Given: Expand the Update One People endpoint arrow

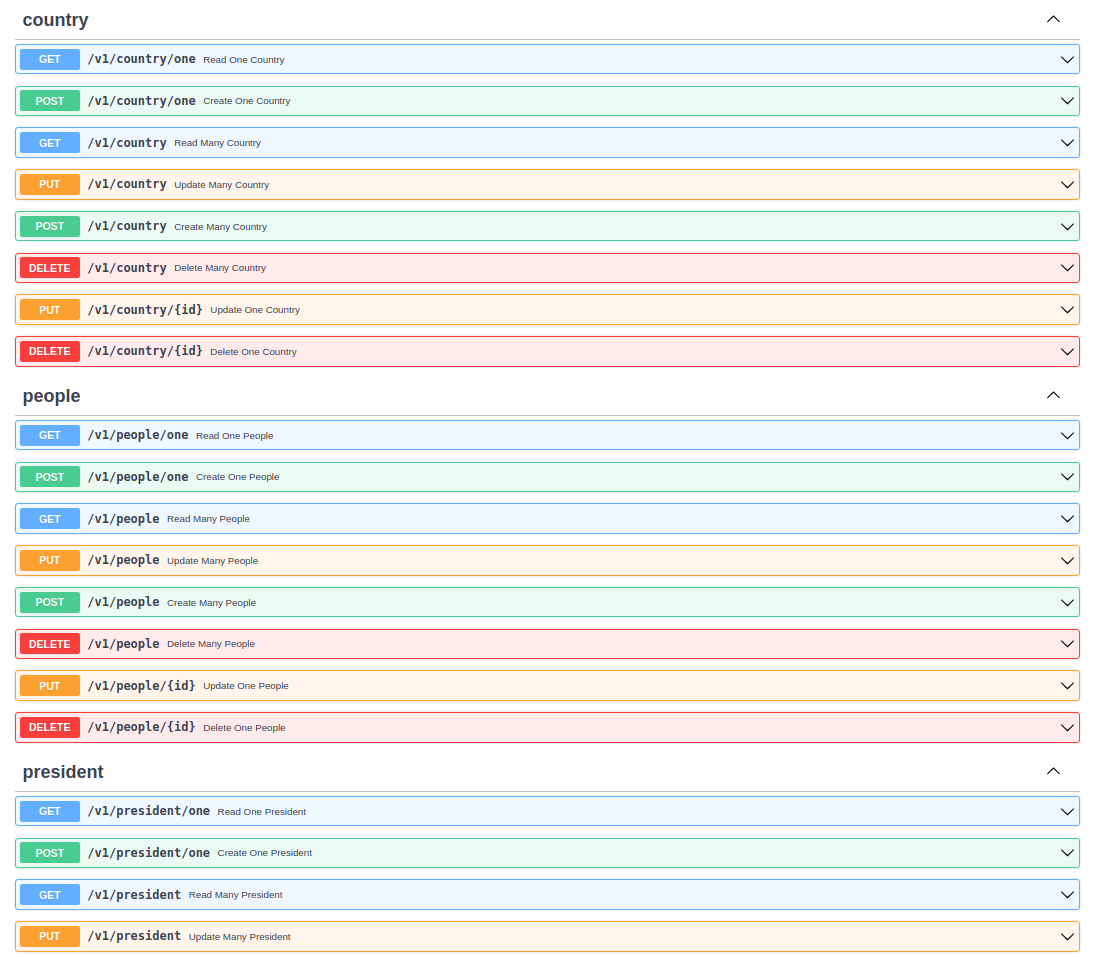Looking at the screenshot, I should 1067,686.
